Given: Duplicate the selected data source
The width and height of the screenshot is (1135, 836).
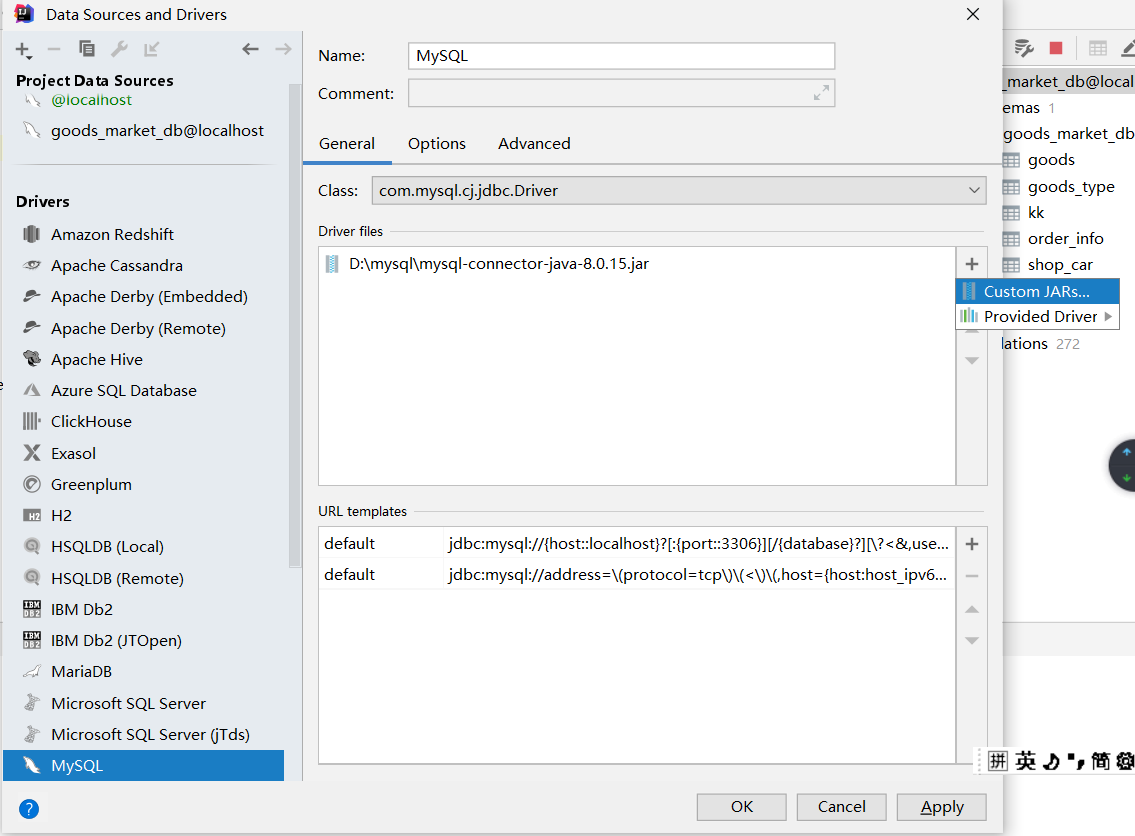Looking at the screenshot, I should 87,49.
